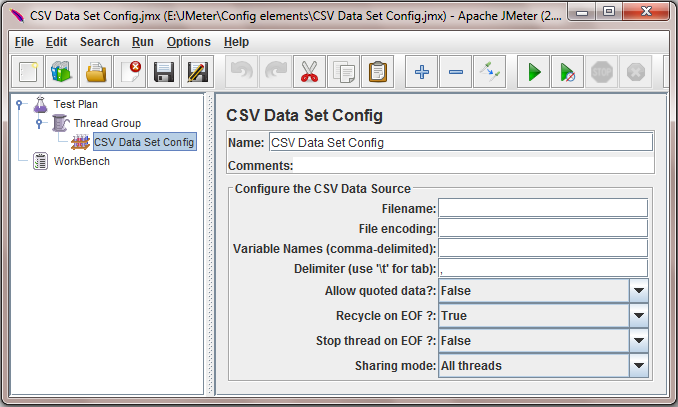
Task: Click the Toggle enable/disable icon
Action: 489,72
